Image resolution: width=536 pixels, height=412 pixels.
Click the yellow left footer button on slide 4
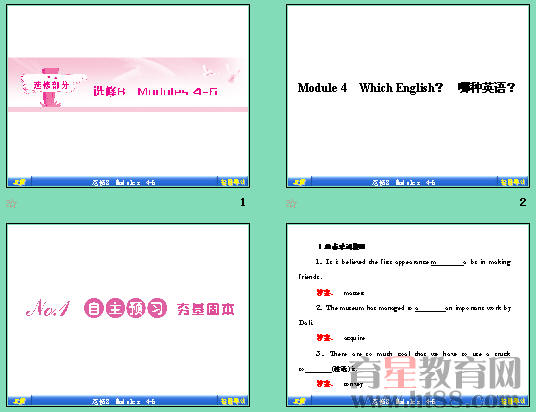pyautogui.click(x=299, y=401)
